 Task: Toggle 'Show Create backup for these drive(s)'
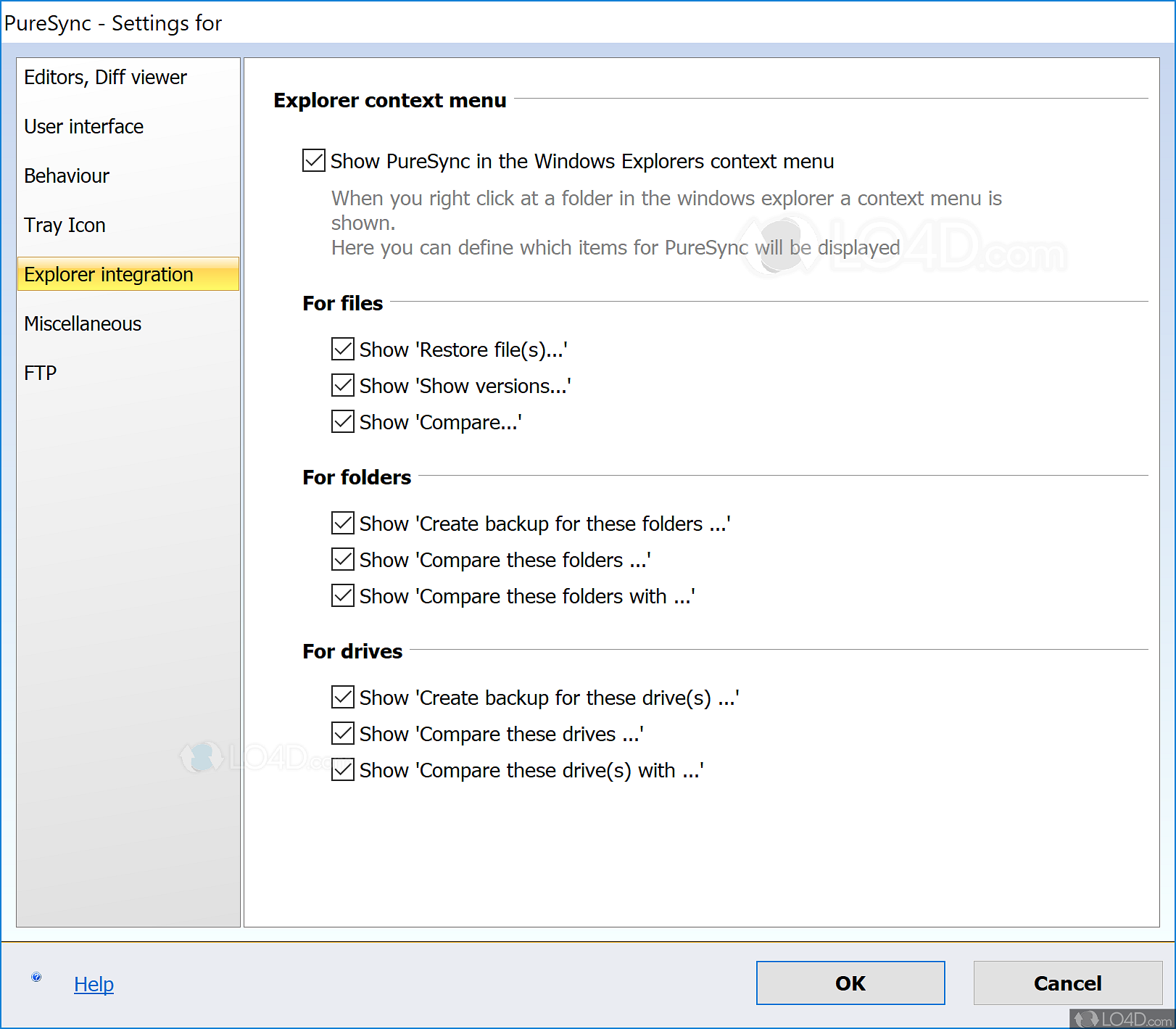[x=341, y=697]
